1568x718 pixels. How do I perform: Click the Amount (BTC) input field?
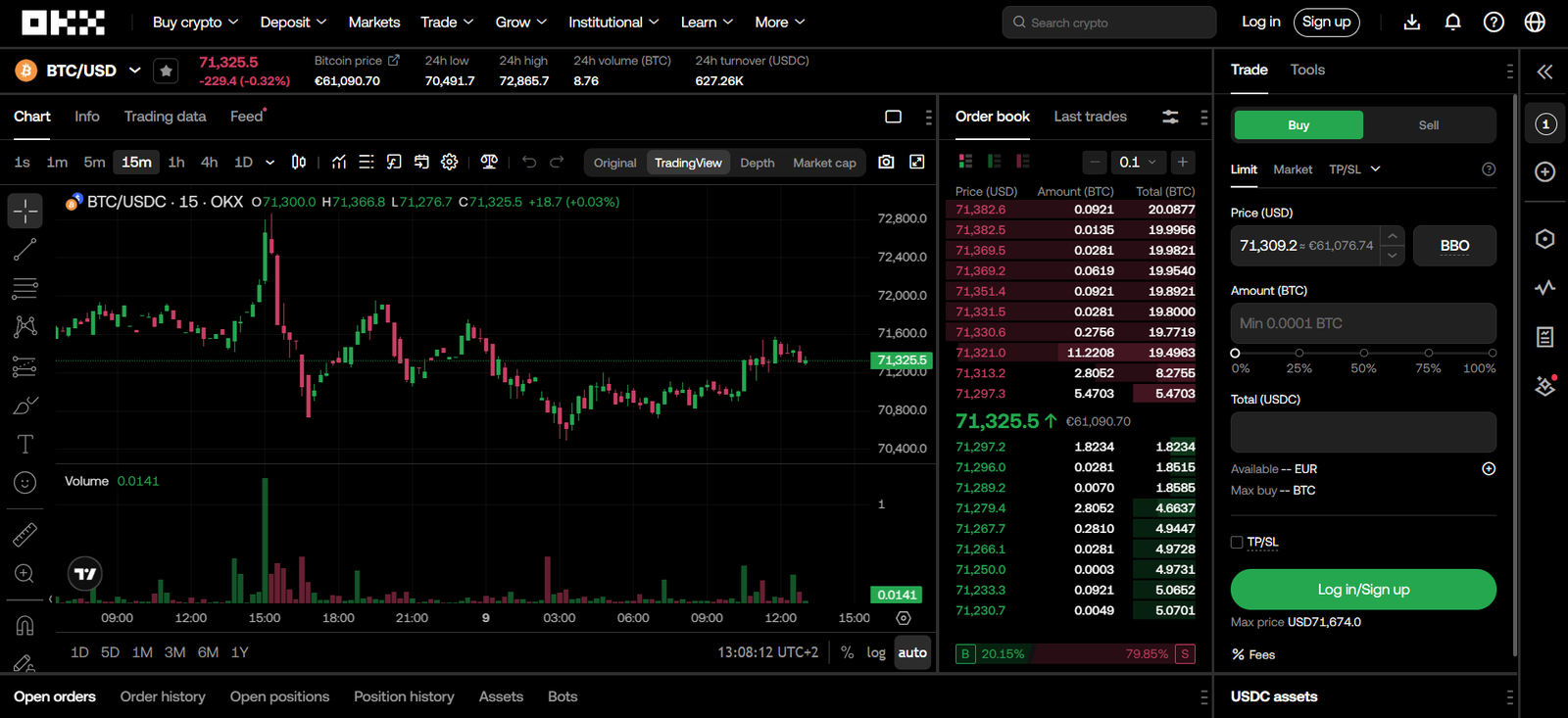pos(1363,323)
